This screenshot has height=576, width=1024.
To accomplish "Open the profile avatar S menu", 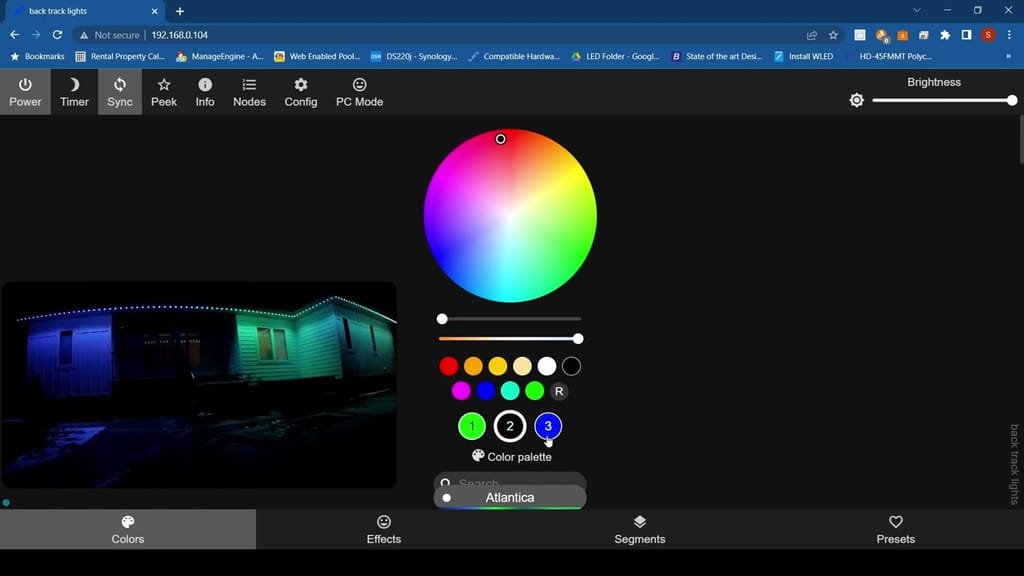I will [x=988, y=35].
